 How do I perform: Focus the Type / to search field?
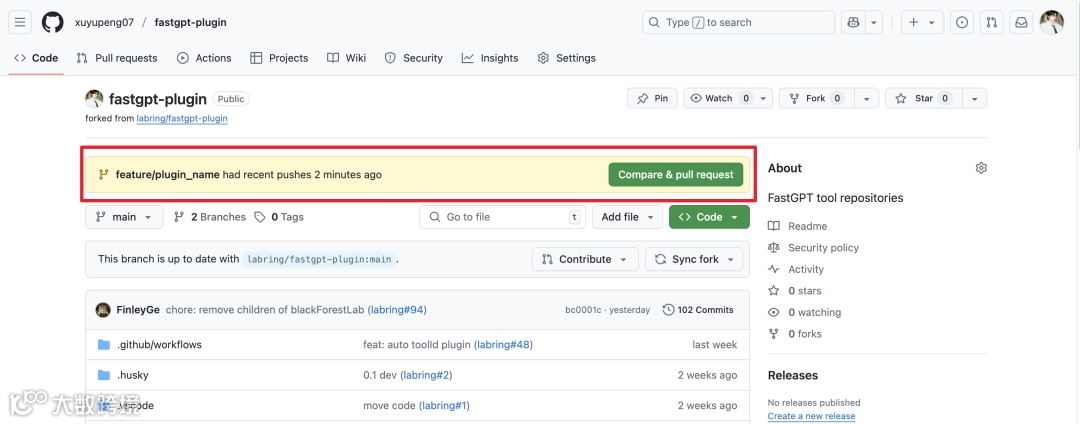[x=738, y=22]
